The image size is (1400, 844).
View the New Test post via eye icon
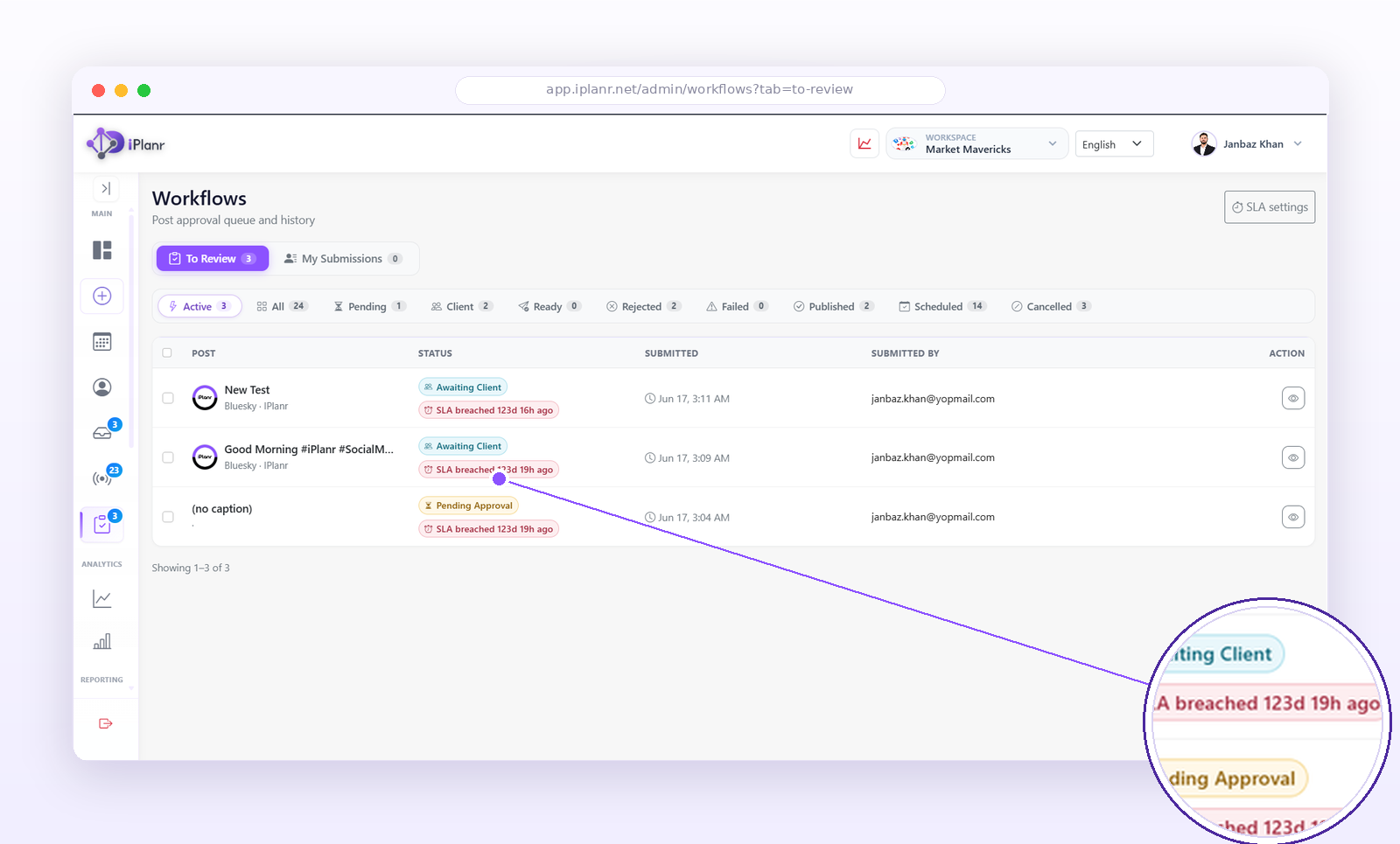click(1293, 398)
